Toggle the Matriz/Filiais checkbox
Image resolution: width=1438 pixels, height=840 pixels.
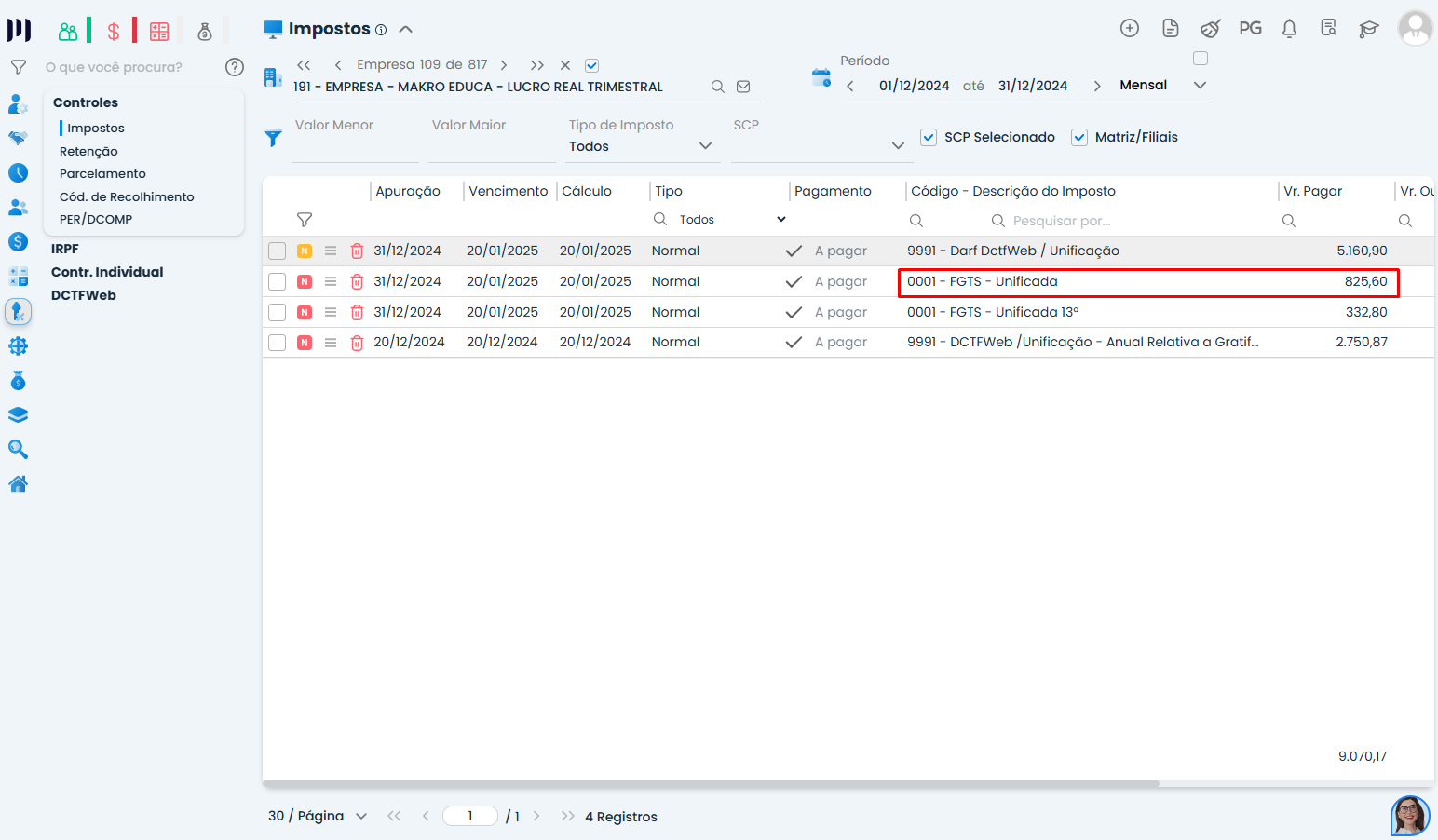(1079, 138)
